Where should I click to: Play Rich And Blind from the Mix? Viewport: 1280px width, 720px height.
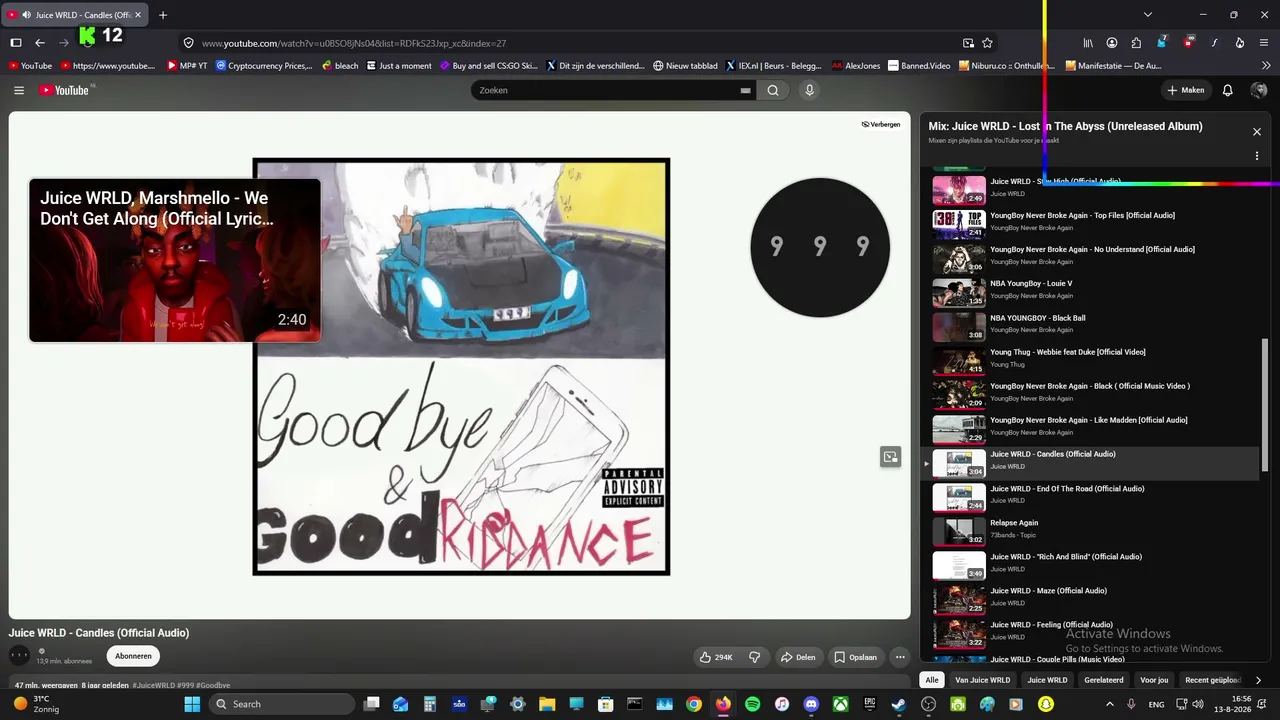(x=1090, y=566)
